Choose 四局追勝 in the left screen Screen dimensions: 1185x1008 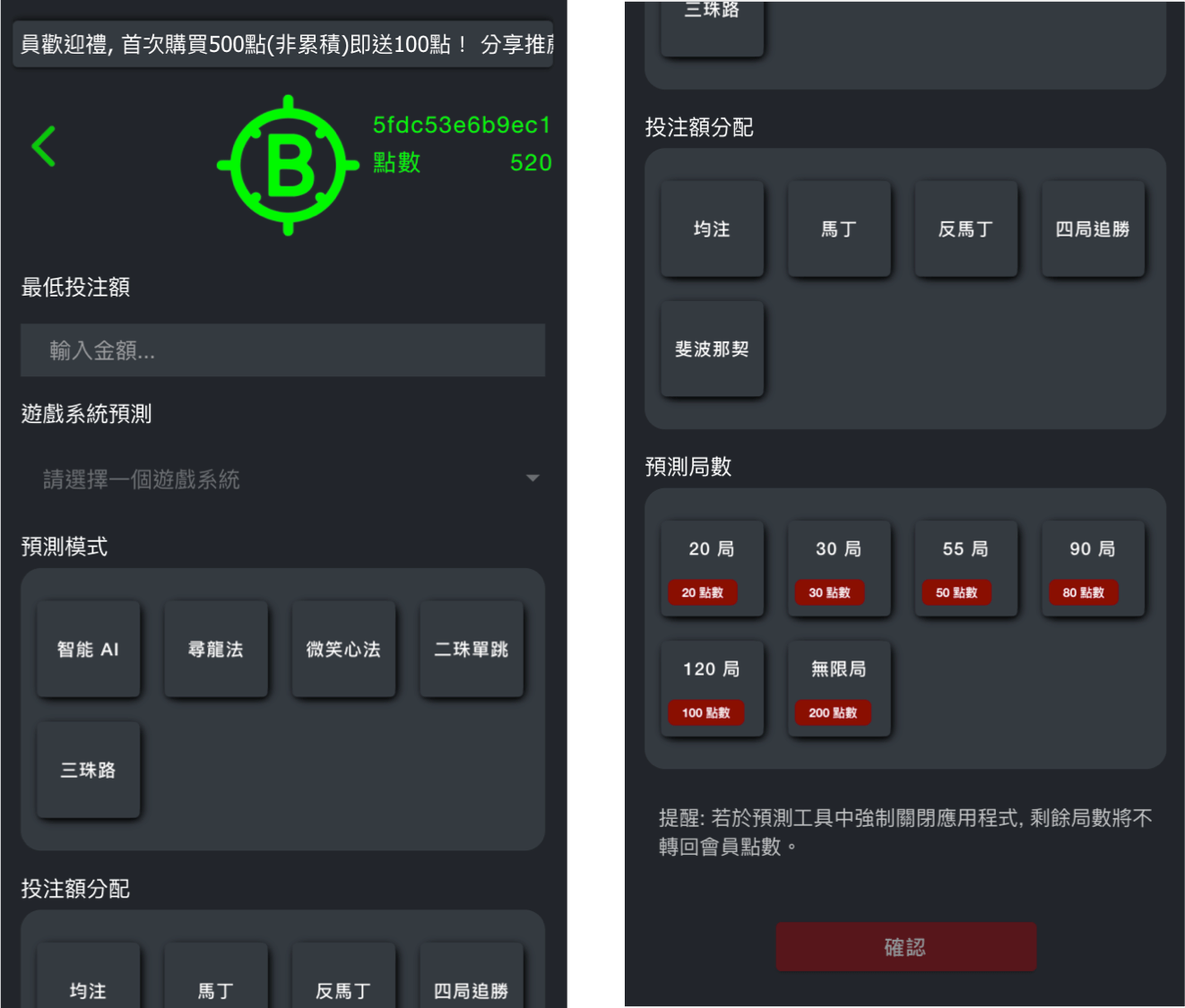[x=471, y=977]
